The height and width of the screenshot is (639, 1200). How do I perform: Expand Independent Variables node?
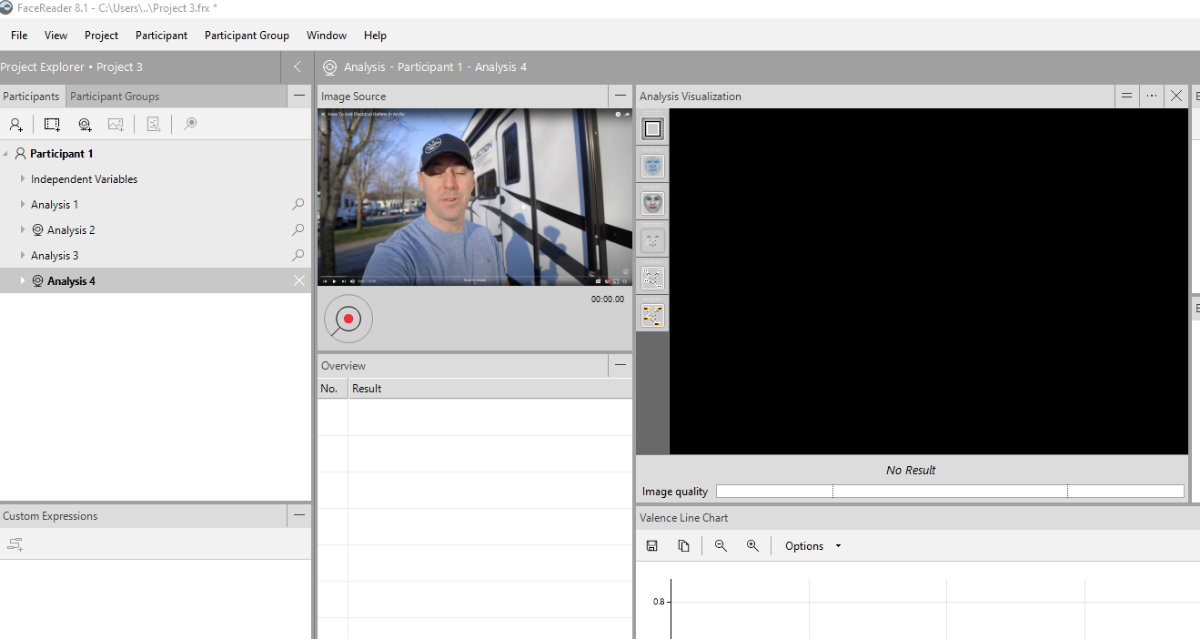pyautogui.click(x=23, y=179)
